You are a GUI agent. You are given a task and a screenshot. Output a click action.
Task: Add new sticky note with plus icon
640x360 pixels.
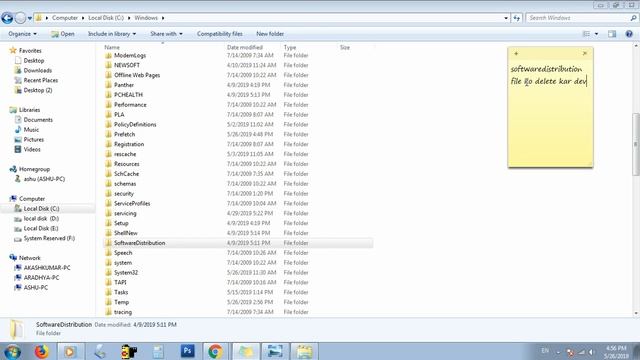pos(516,53)
